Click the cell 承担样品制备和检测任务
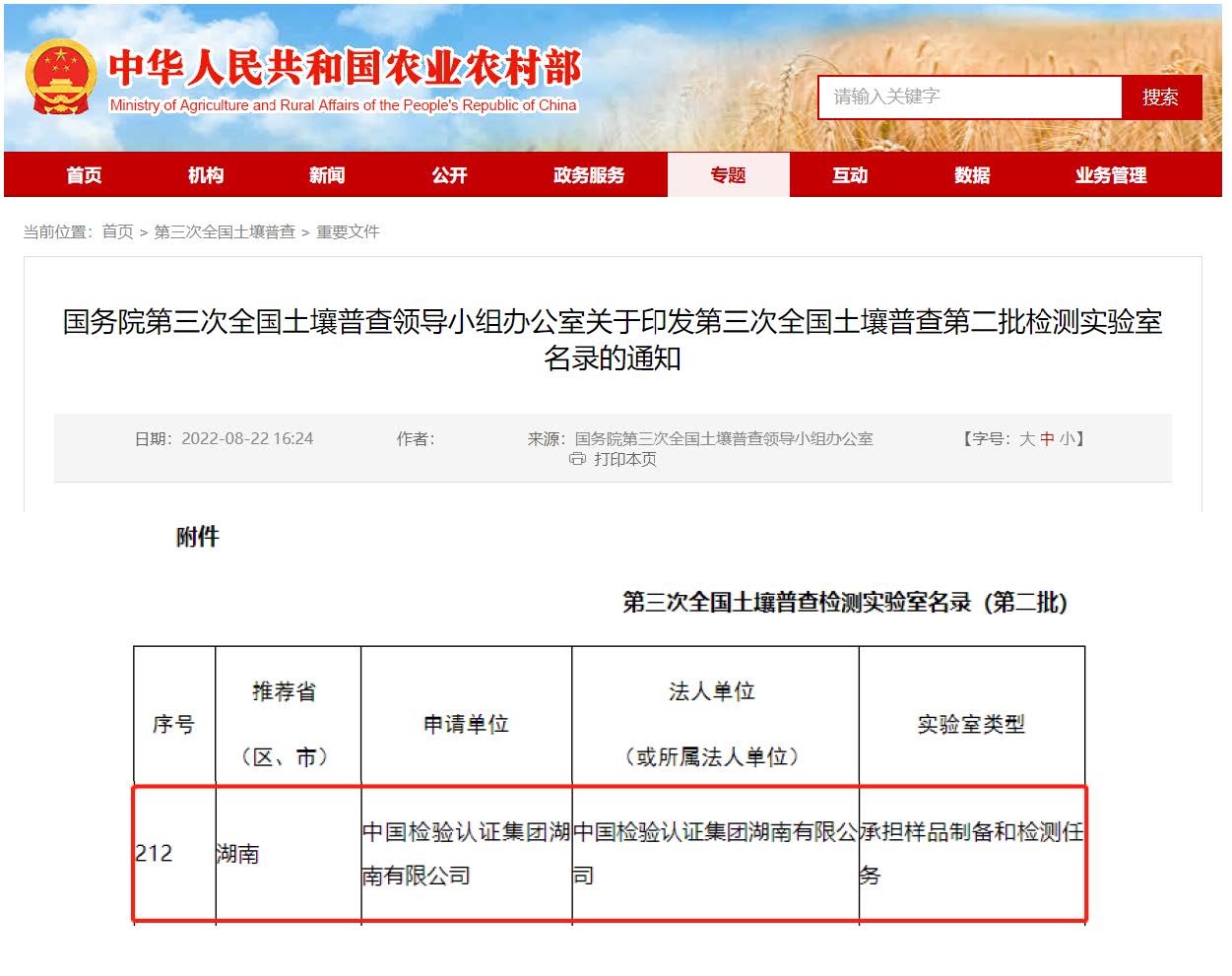The image size is (1232, 976). click(x=972, y=854)
